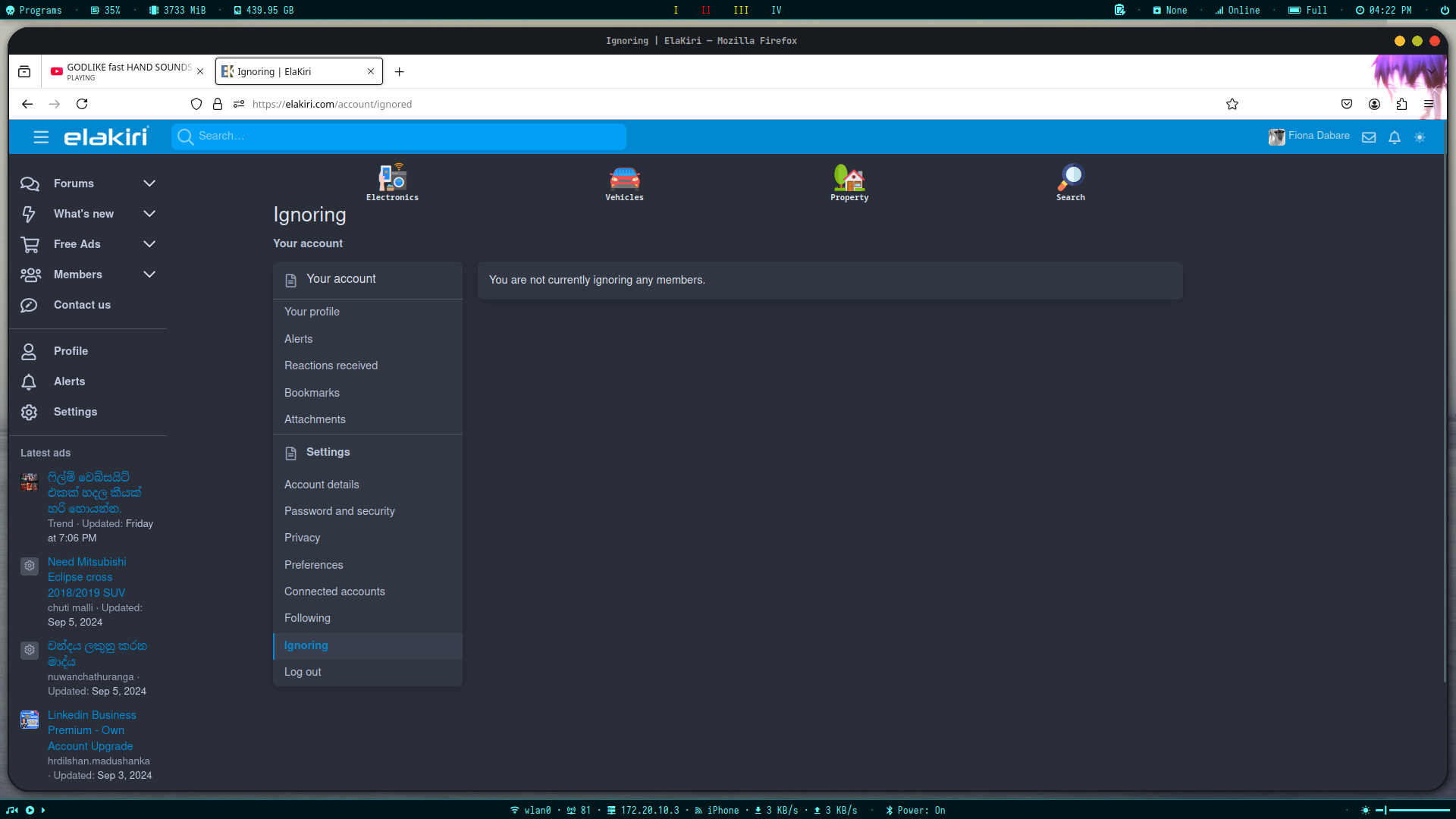Viewport: 1456px width, 819px height.
Task: Click the search magnifier icon in site header
Action: (185, 136)
